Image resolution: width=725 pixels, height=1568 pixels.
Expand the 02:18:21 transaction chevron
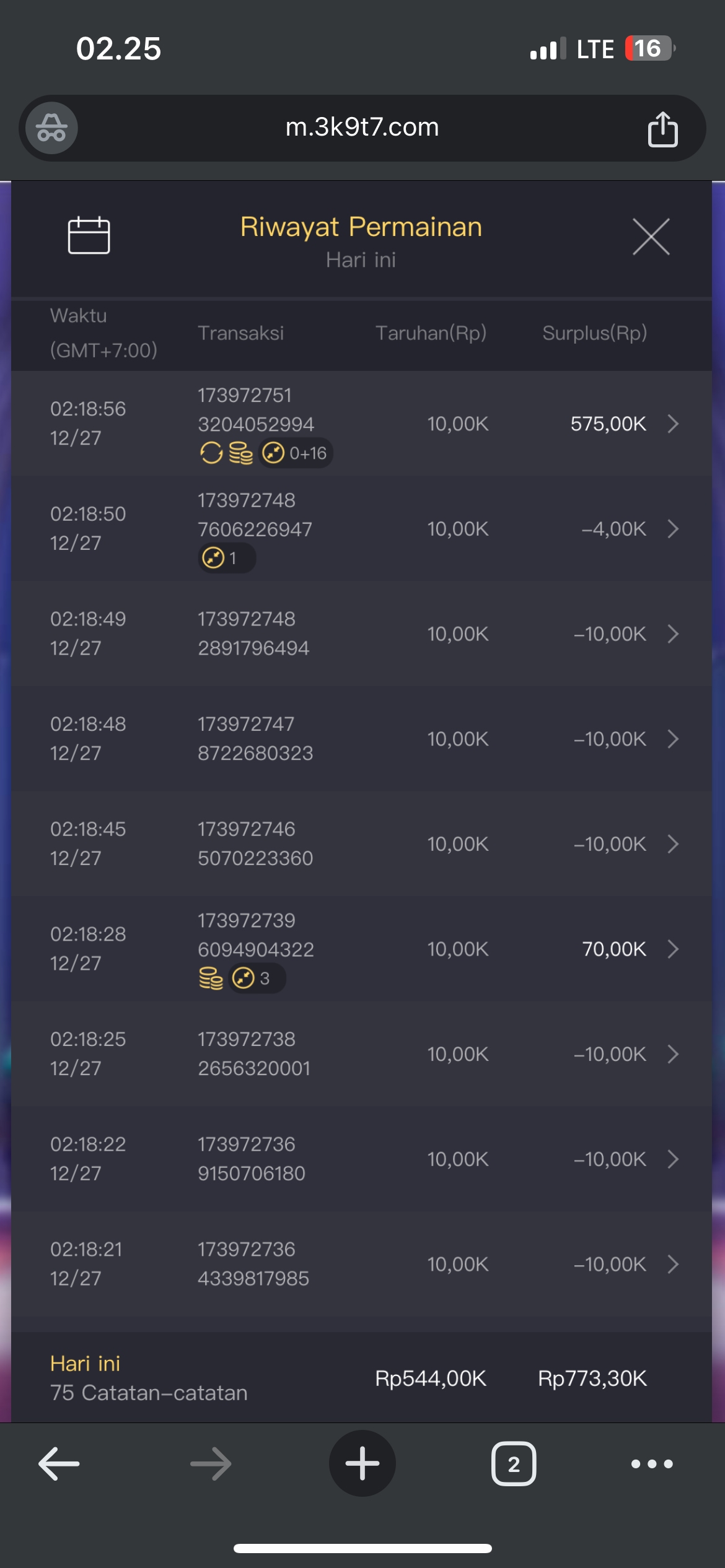click(x=673, y=1264)
